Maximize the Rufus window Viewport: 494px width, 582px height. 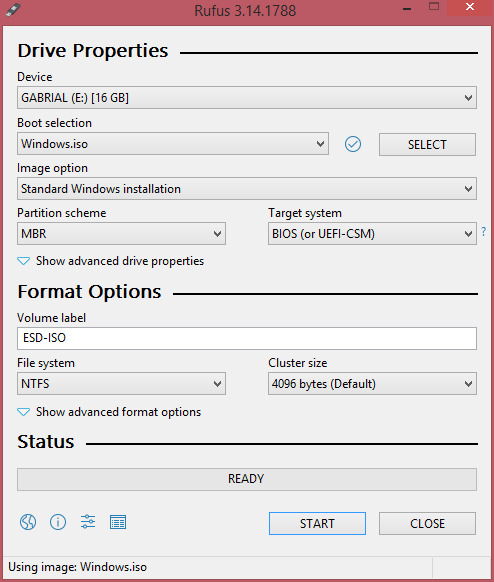(434, 7)
